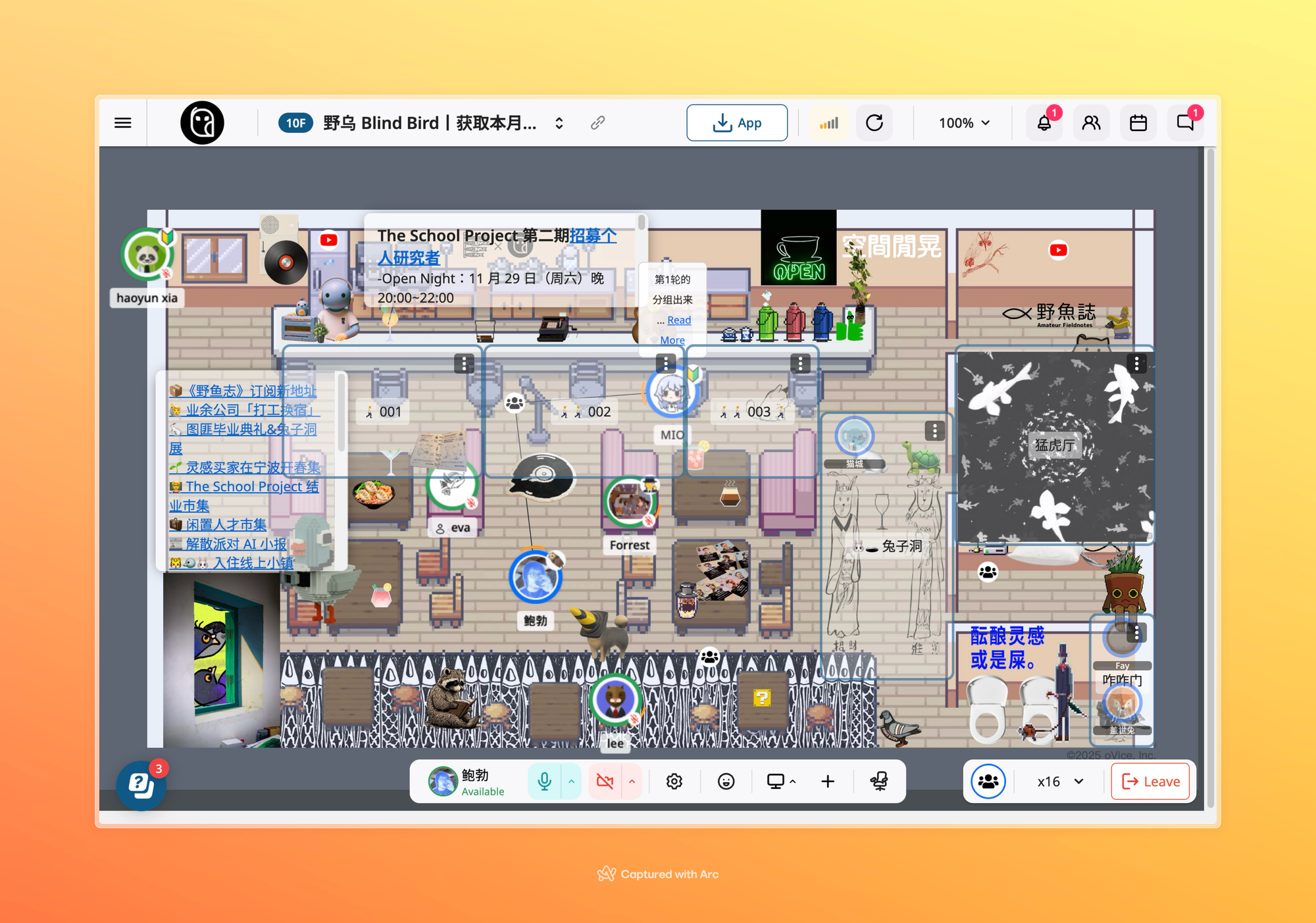Turn on the camera
Viewport: 1316px width, 923px height.
point(605,781)
